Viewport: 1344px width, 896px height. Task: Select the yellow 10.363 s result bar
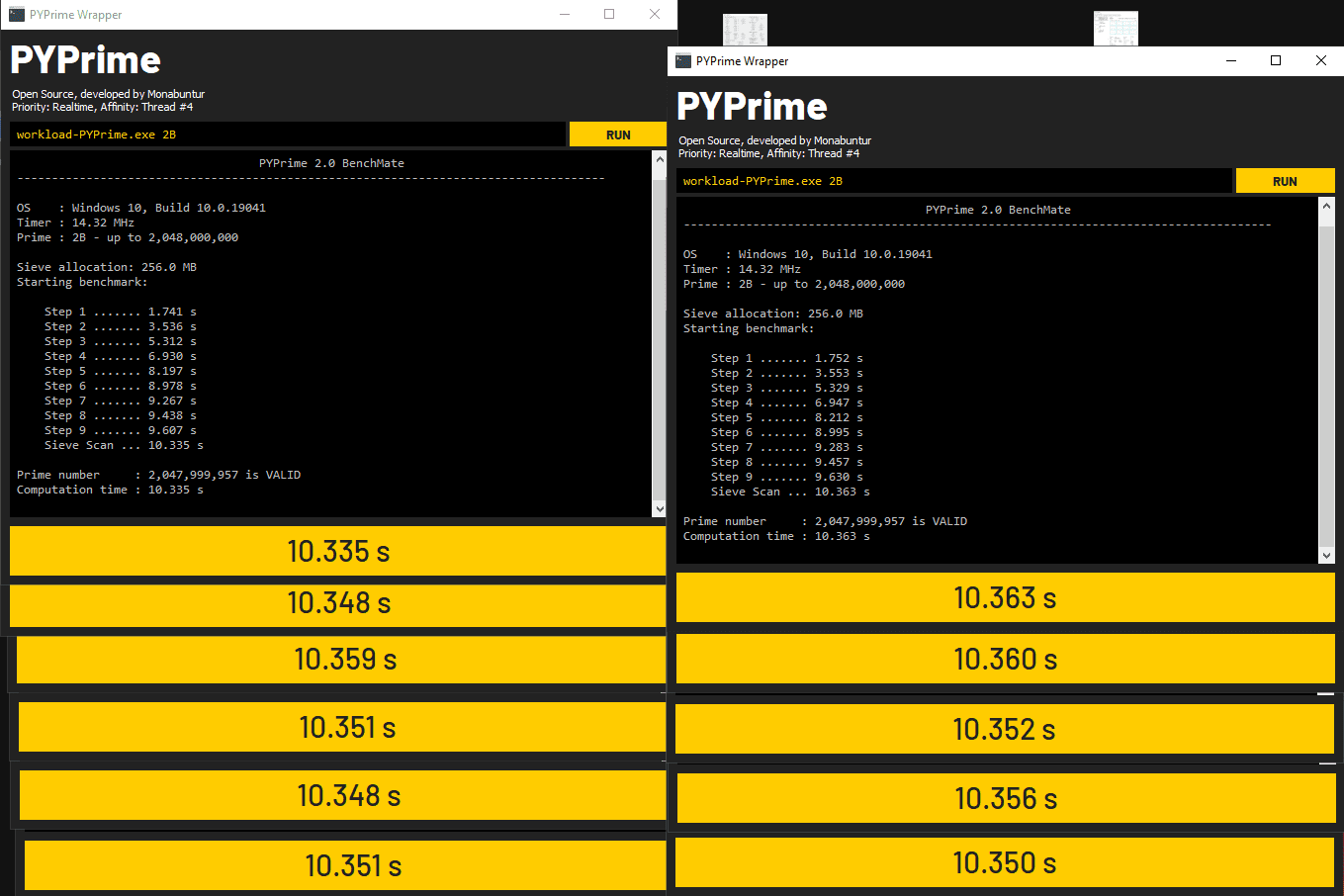(1005, 597)
